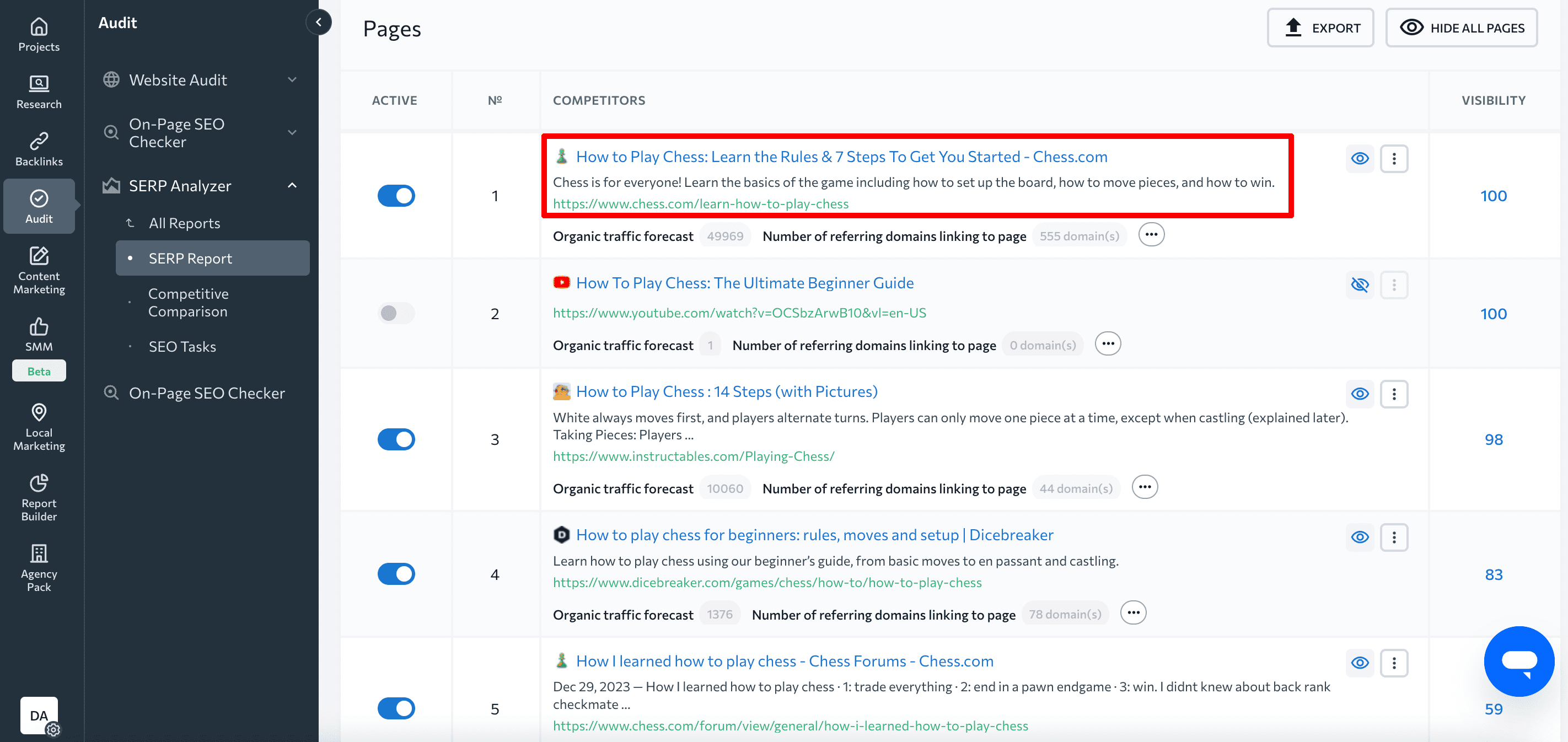Toggle active switch for result 5
This screenshot has width=1568, height=742.
click(x=396, y=708)
